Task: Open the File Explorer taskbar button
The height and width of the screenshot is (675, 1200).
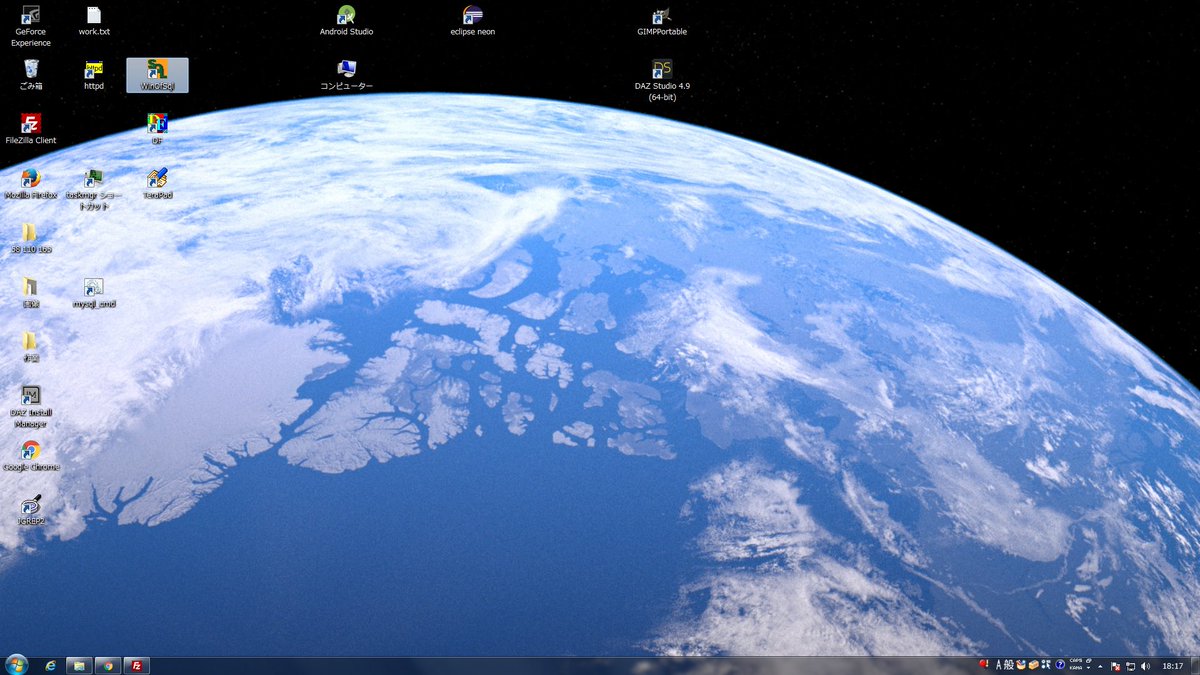Action: [79, 665]
